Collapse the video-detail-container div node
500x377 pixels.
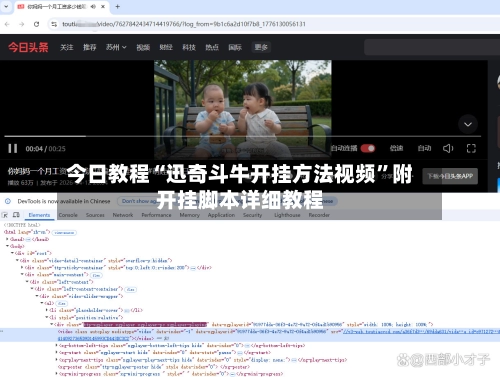click(x=17, y=260)
